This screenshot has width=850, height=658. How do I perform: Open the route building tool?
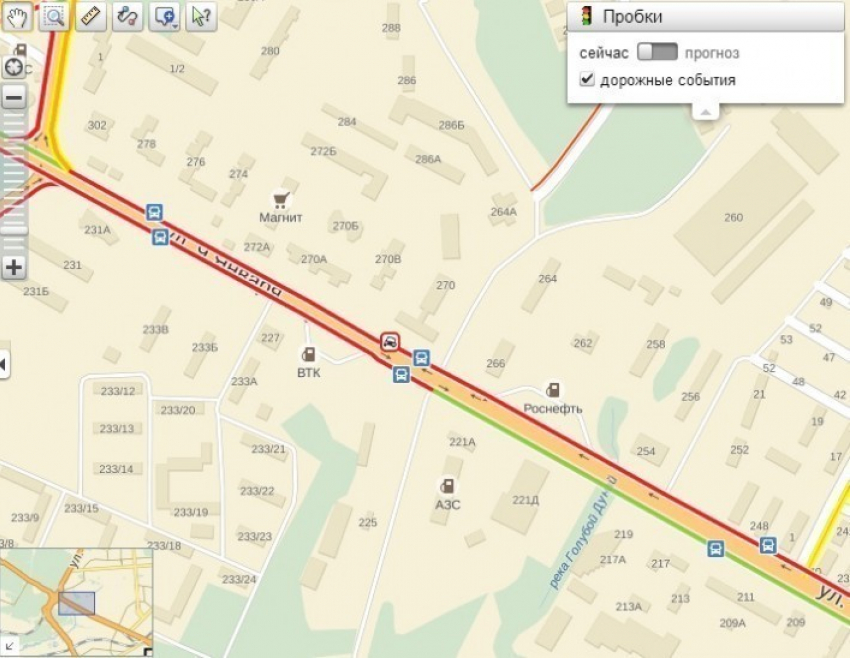[x=127, y=16]
